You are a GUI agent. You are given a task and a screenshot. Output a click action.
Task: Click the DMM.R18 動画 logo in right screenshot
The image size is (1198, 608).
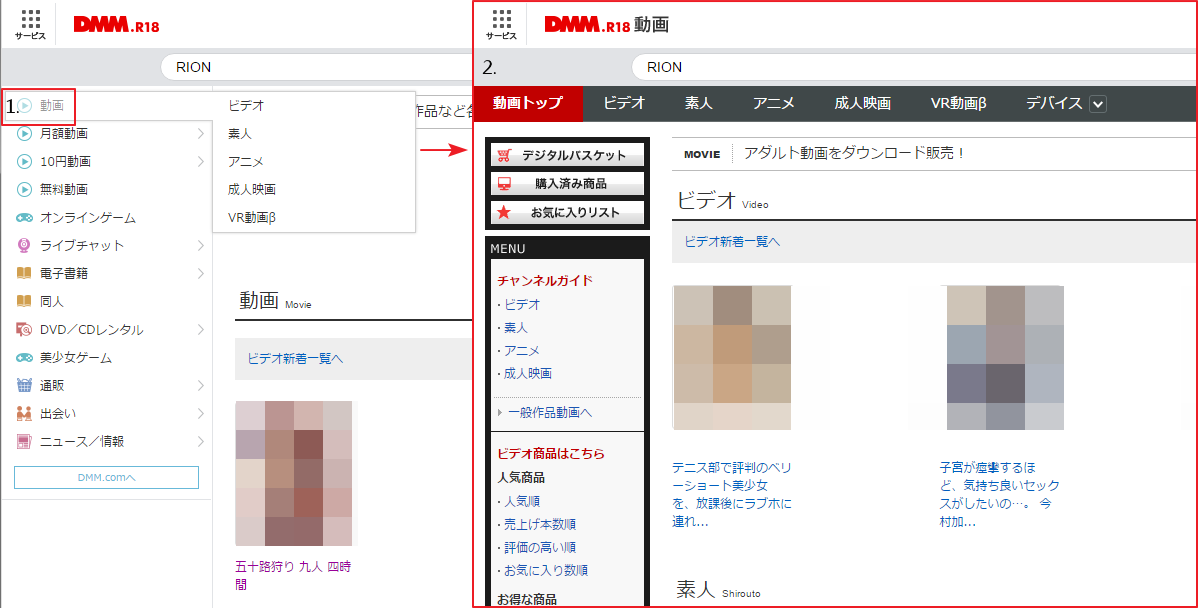click(607, 24)
